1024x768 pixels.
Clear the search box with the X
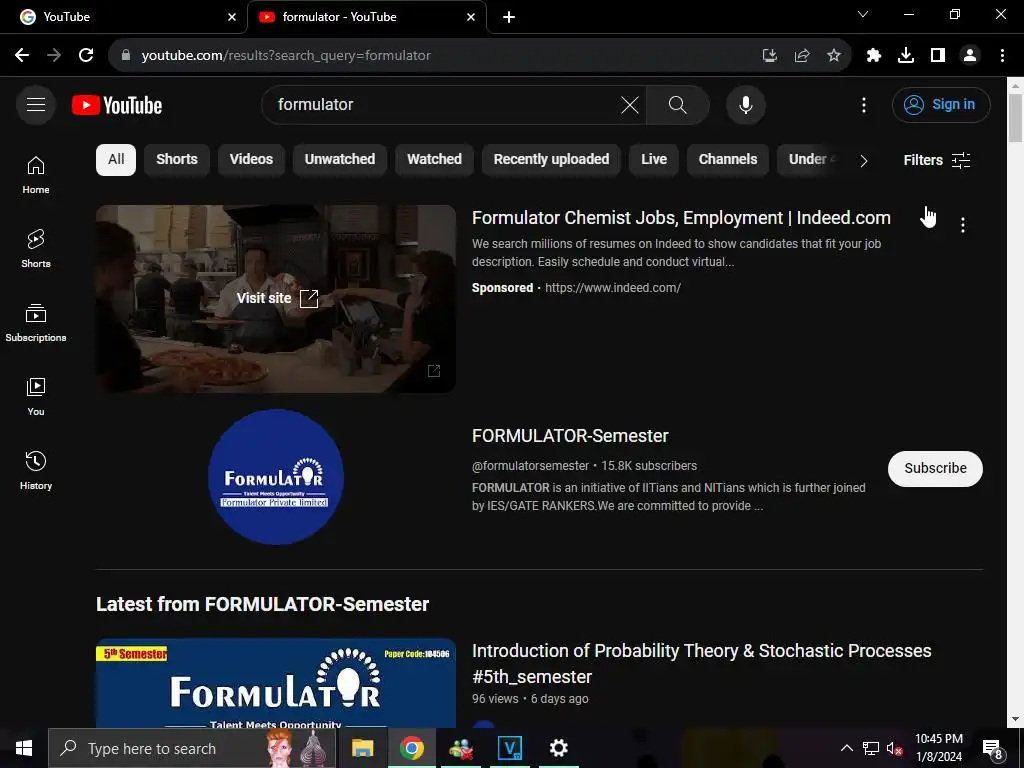tap(630, 104)
